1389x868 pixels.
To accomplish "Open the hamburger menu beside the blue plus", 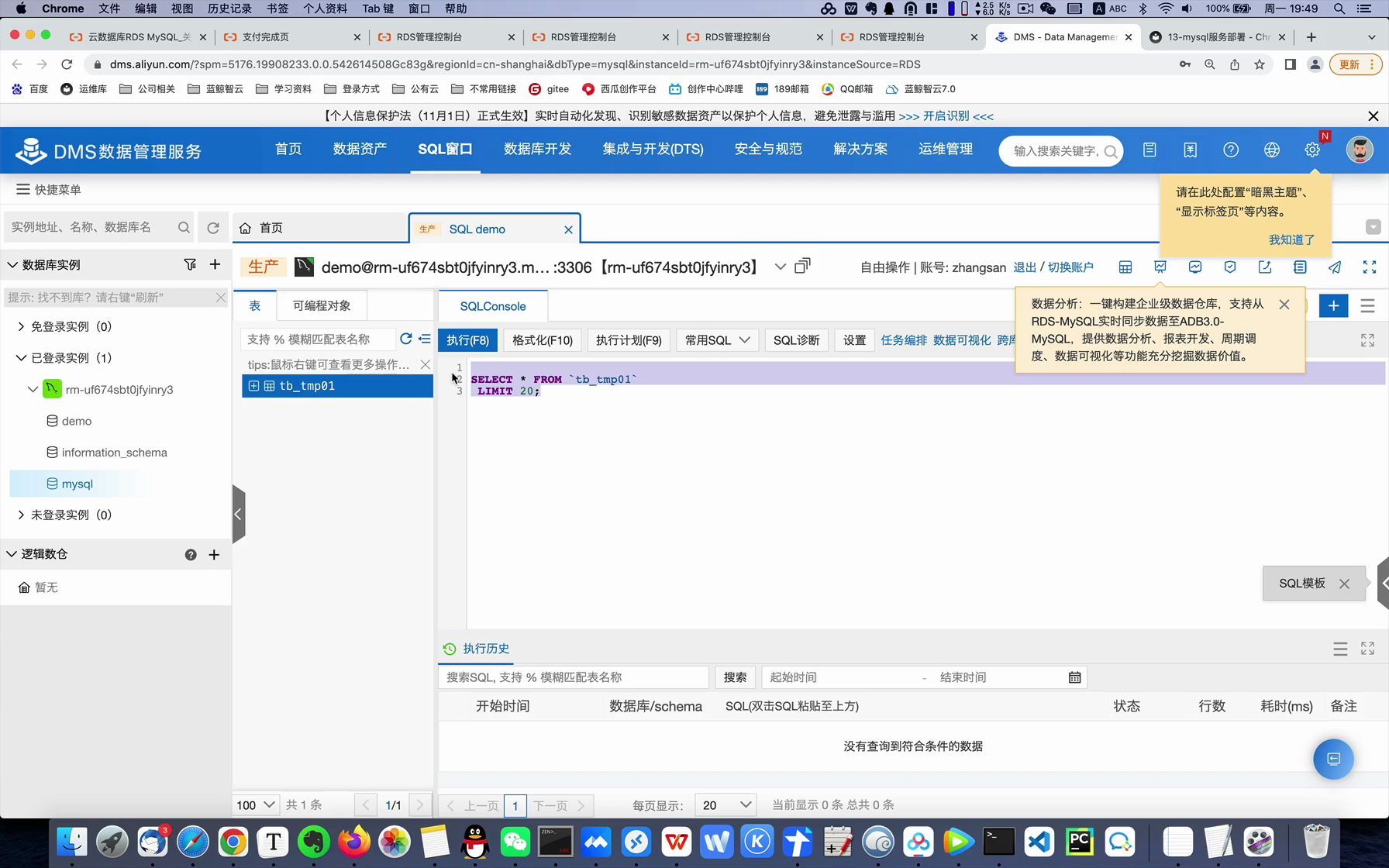I will pyautogui.click(x=1367, y=306).
